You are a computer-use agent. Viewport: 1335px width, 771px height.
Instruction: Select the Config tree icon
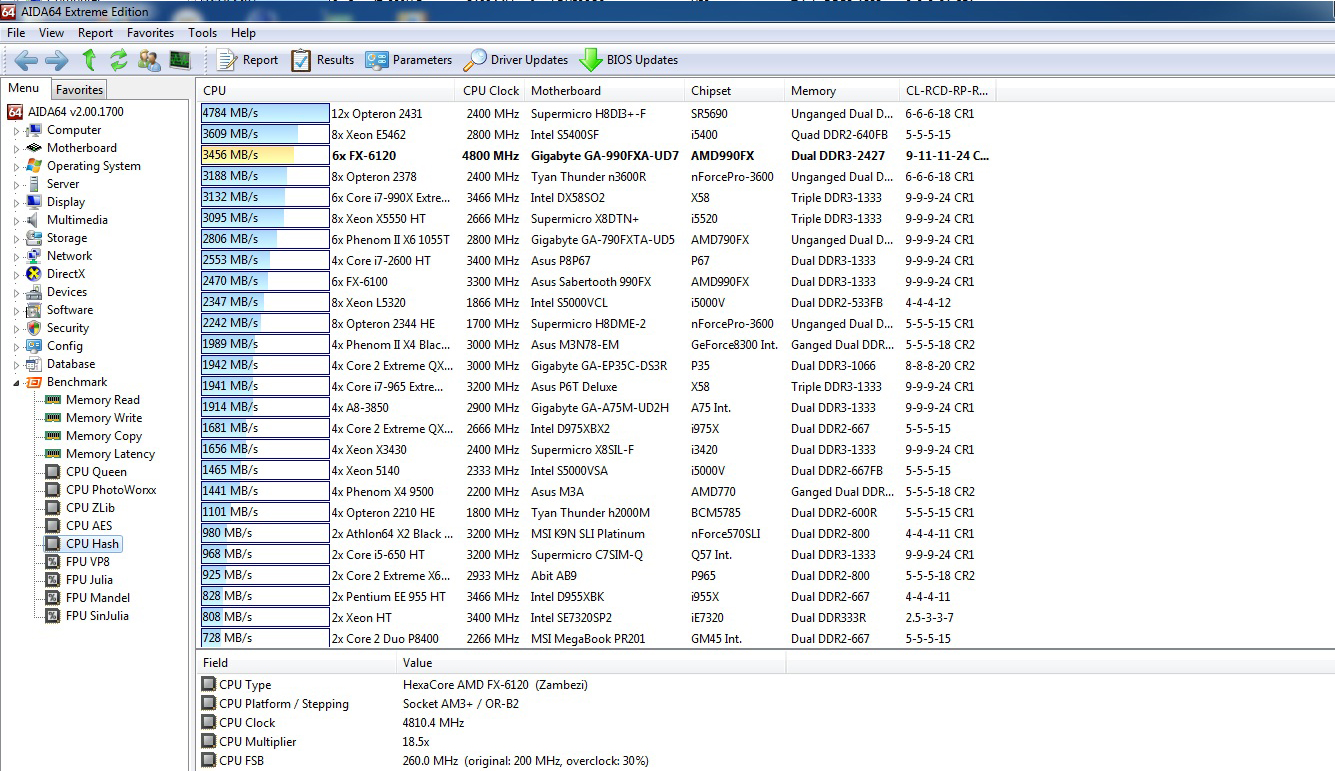pyautogui.click(x=34, y=346)
